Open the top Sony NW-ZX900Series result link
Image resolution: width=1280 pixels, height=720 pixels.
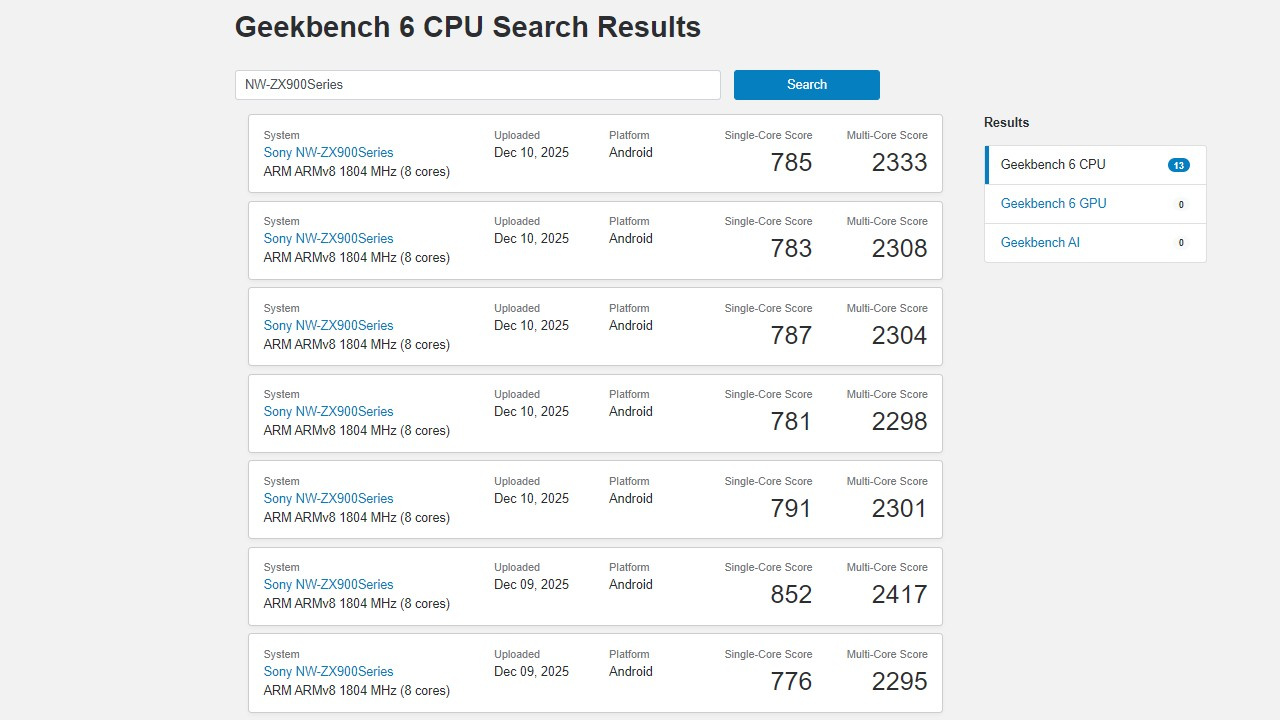[328, 152]
